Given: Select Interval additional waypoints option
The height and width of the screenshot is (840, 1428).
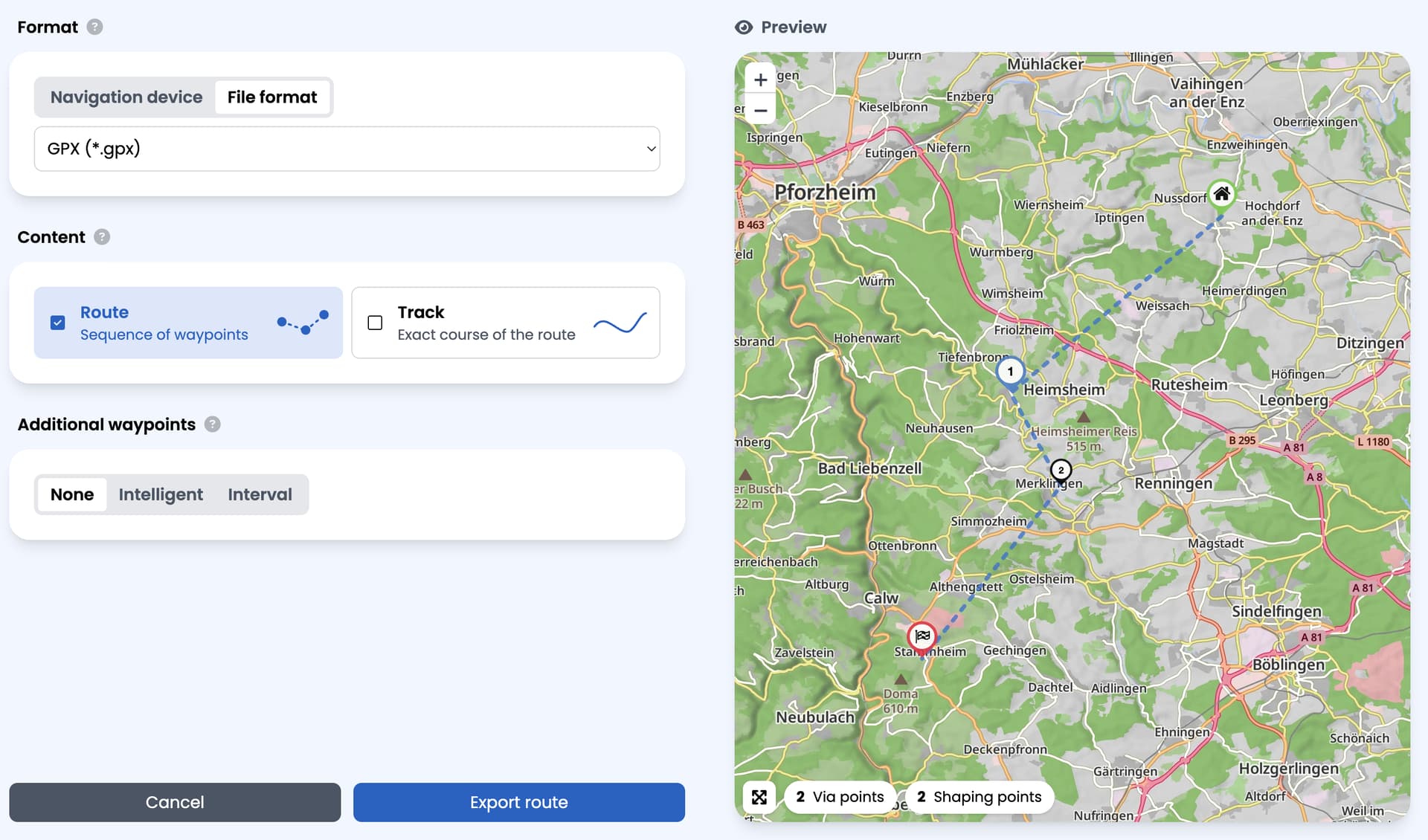Looking at the screenshot, I should tap(260, 494).
